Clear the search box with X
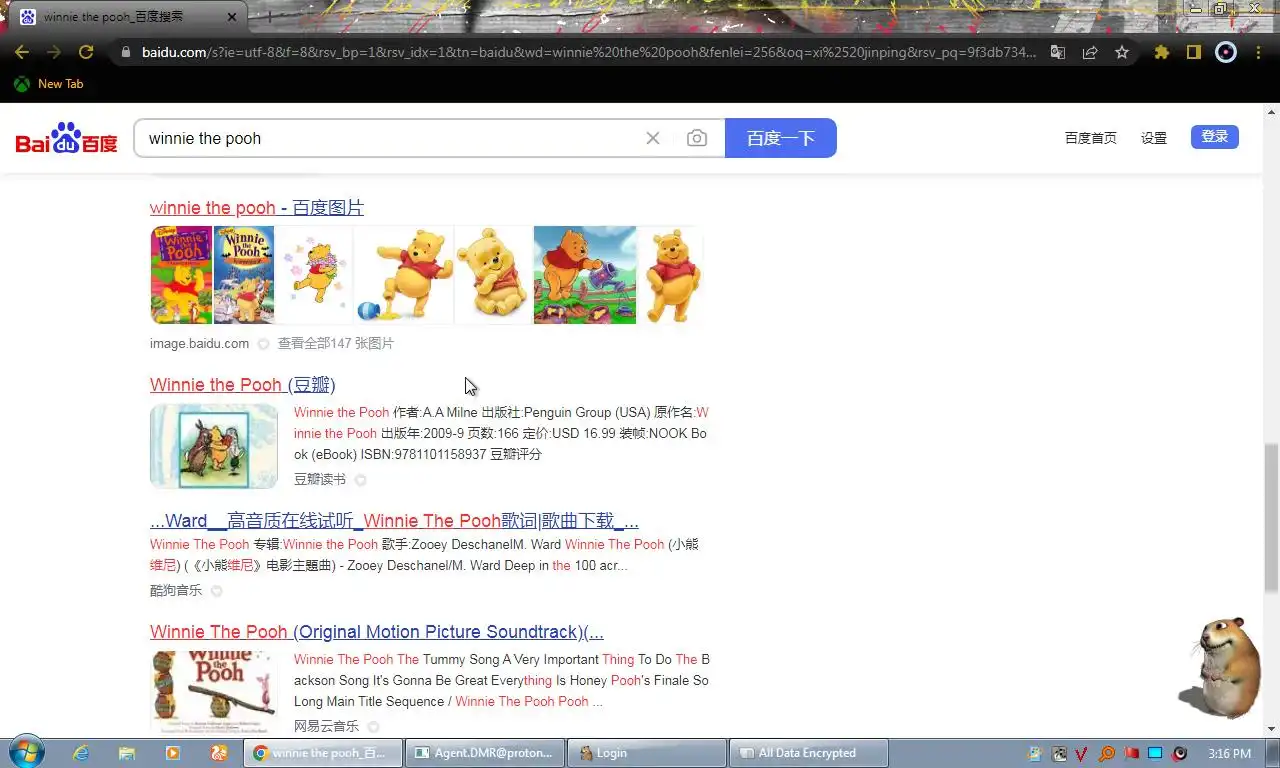Screen dimensions: 1280x768 (x=653, y=138)
